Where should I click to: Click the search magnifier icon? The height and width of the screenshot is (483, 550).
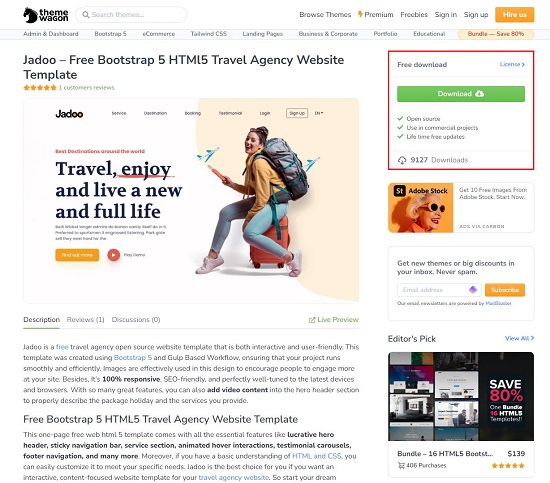(x=86, y=15)
